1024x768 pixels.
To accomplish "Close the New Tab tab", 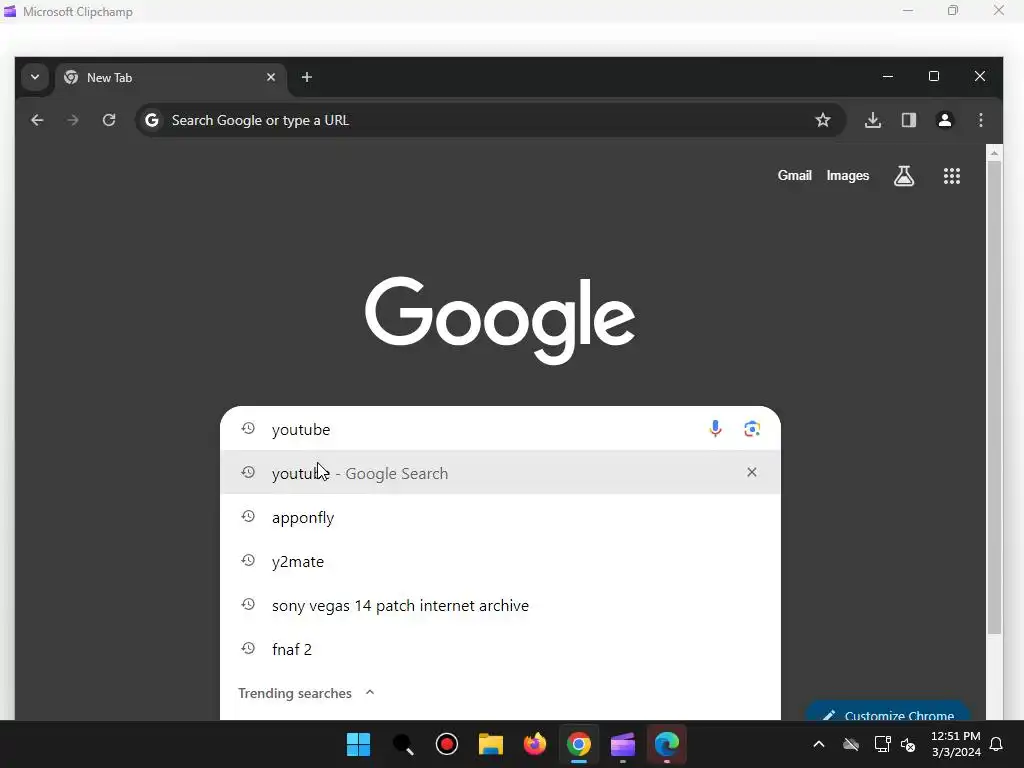I will (x=270, y=77).
